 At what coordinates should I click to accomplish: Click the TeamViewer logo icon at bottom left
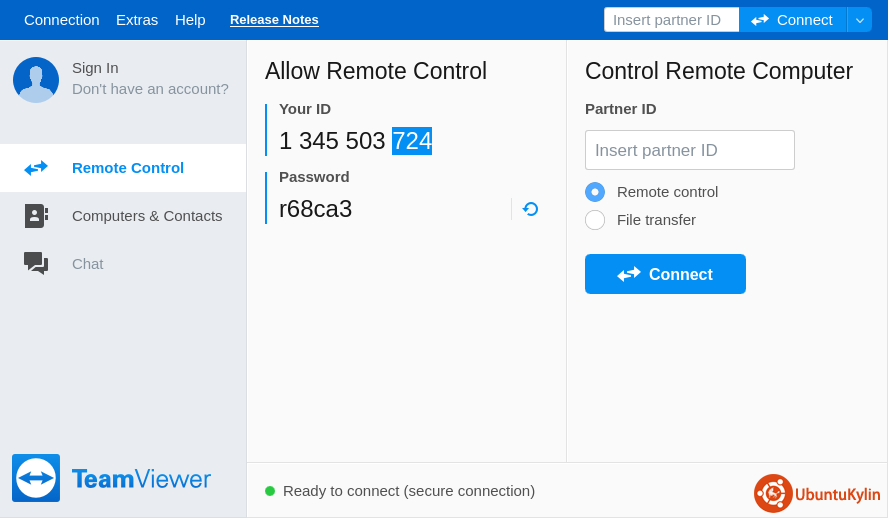[x=36, y=478]
